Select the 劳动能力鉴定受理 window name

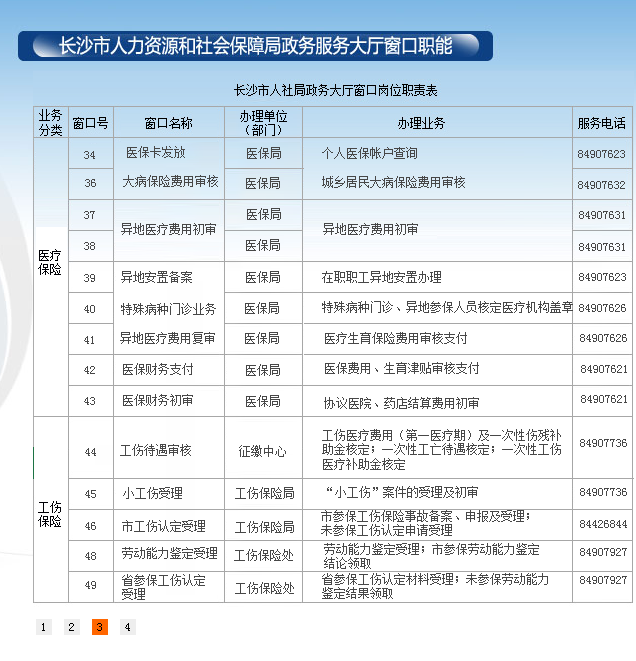tap(168, 553)
